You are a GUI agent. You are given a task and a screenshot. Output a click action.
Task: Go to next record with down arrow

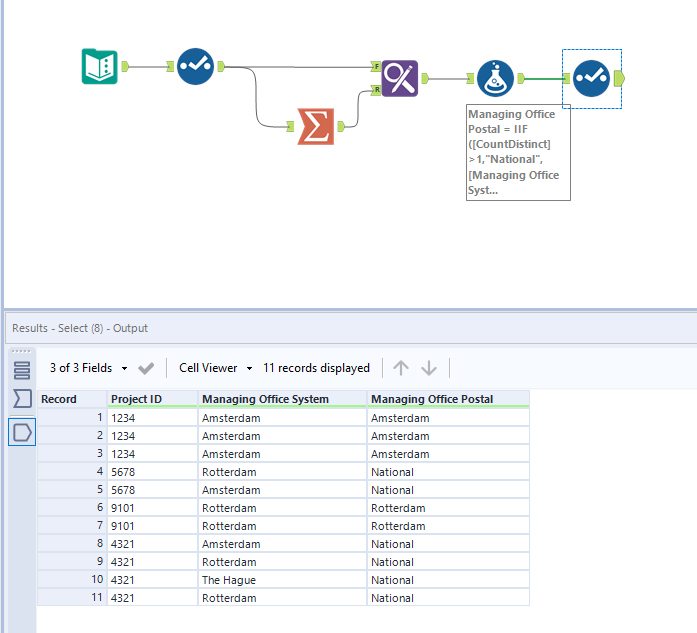point(429,368)
